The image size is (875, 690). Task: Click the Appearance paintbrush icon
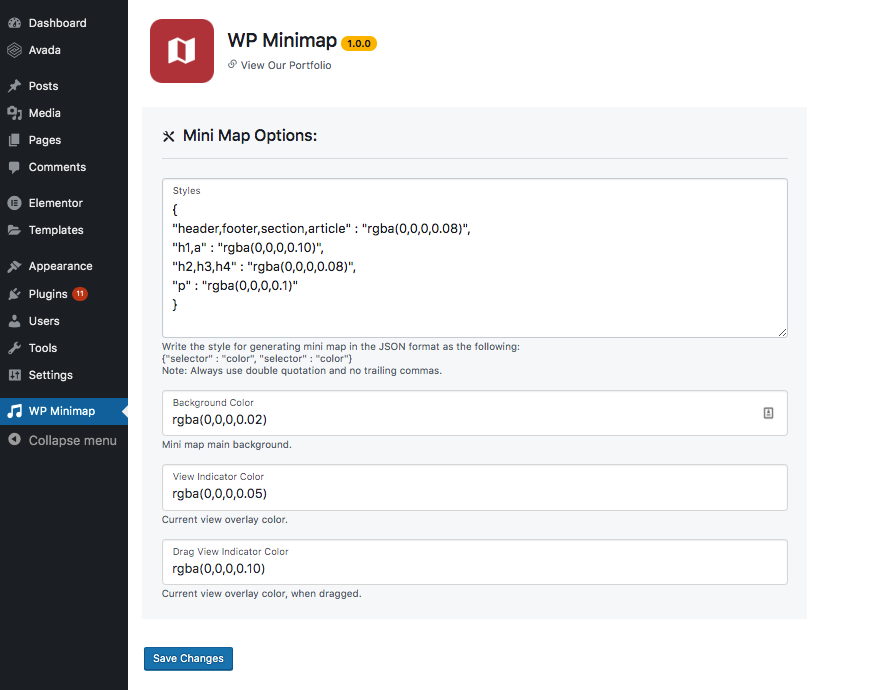[x=15, y=266]
